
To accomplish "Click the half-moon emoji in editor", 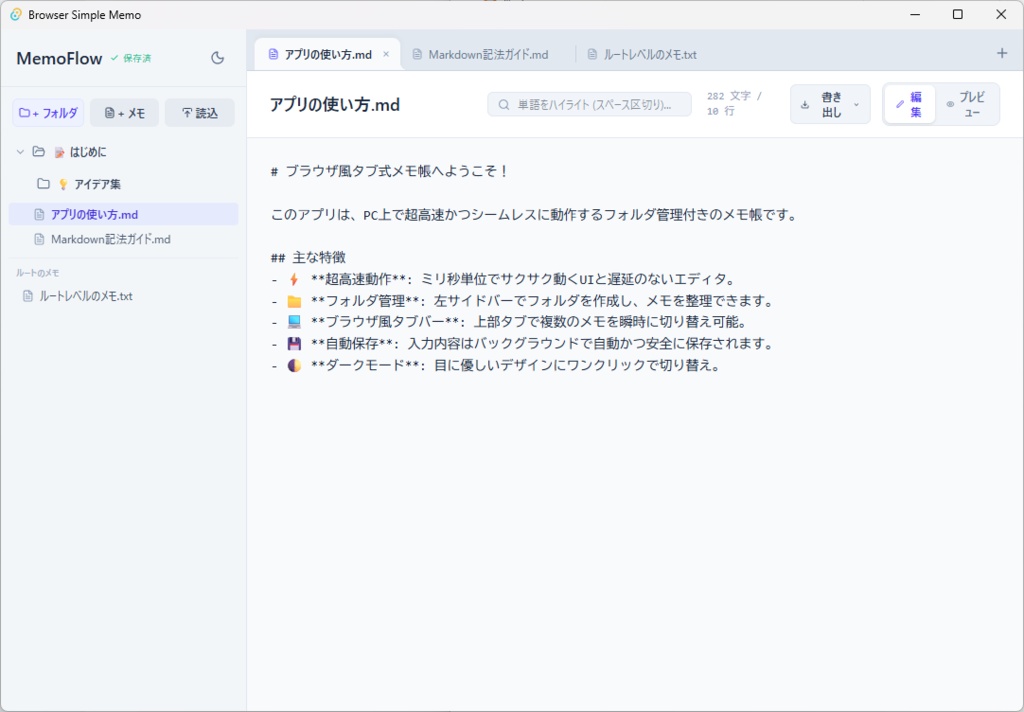I will pos(295,365).
